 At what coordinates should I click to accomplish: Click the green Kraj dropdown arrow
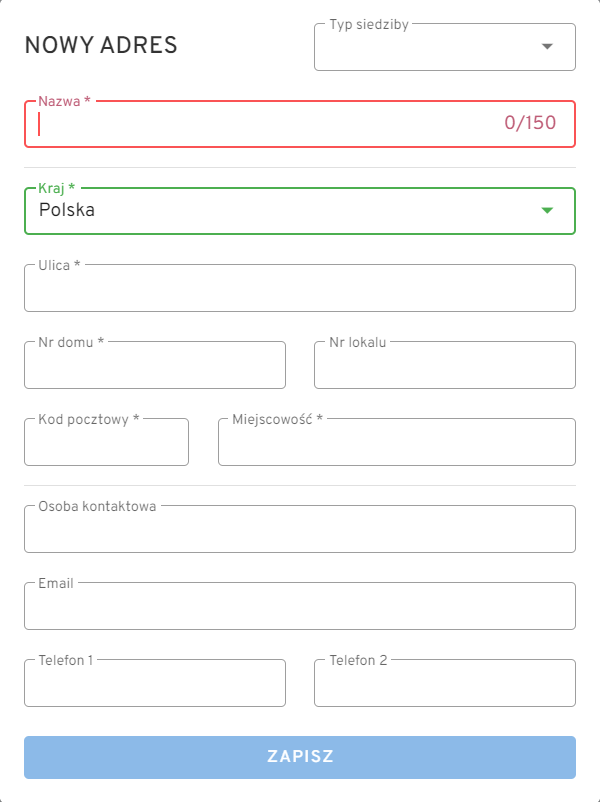[x=547, y=210]
